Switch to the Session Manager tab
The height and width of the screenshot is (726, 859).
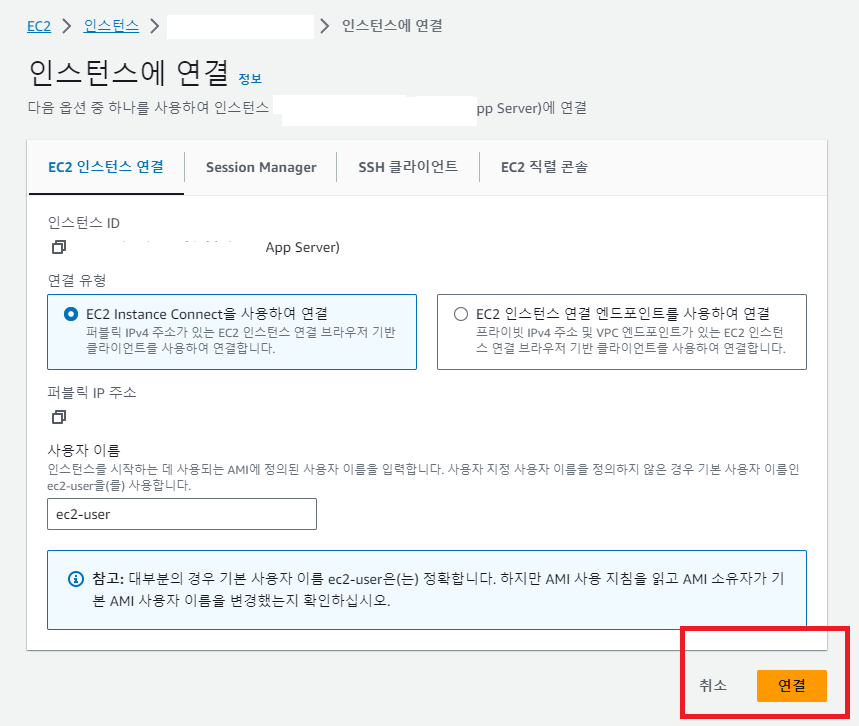coord(261,167)
